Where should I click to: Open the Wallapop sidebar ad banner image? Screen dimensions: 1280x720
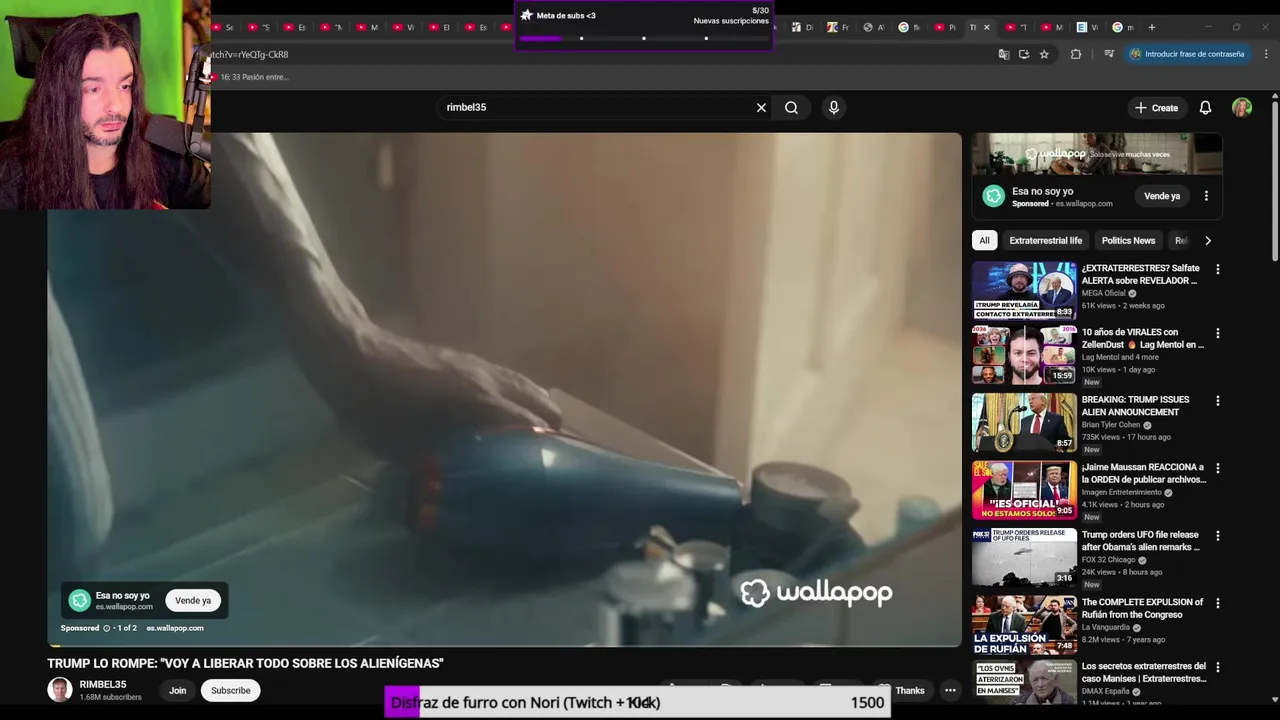tap(1097, 154)
